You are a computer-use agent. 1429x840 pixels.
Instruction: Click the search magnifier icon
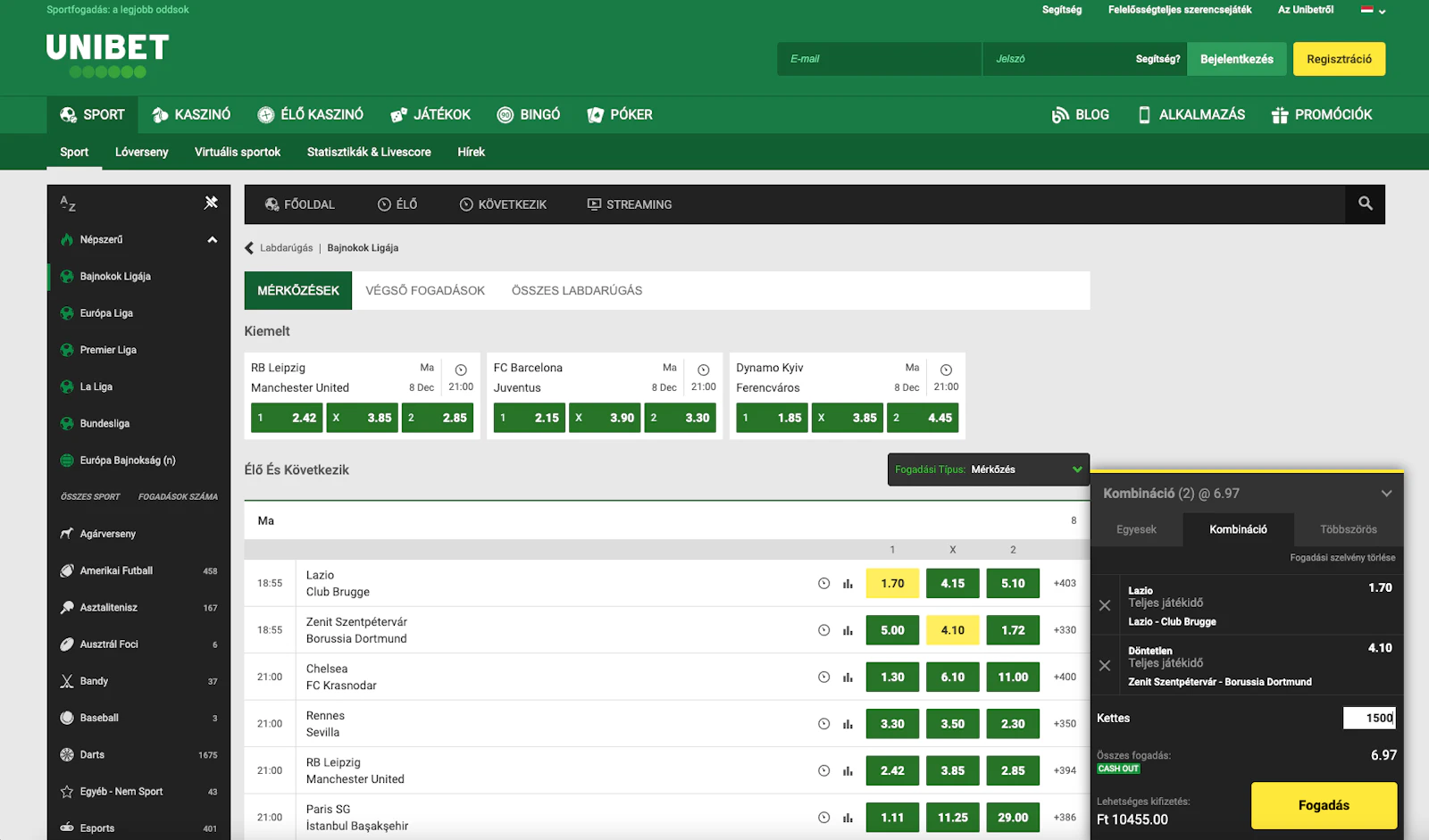[x=1365, y=204]
